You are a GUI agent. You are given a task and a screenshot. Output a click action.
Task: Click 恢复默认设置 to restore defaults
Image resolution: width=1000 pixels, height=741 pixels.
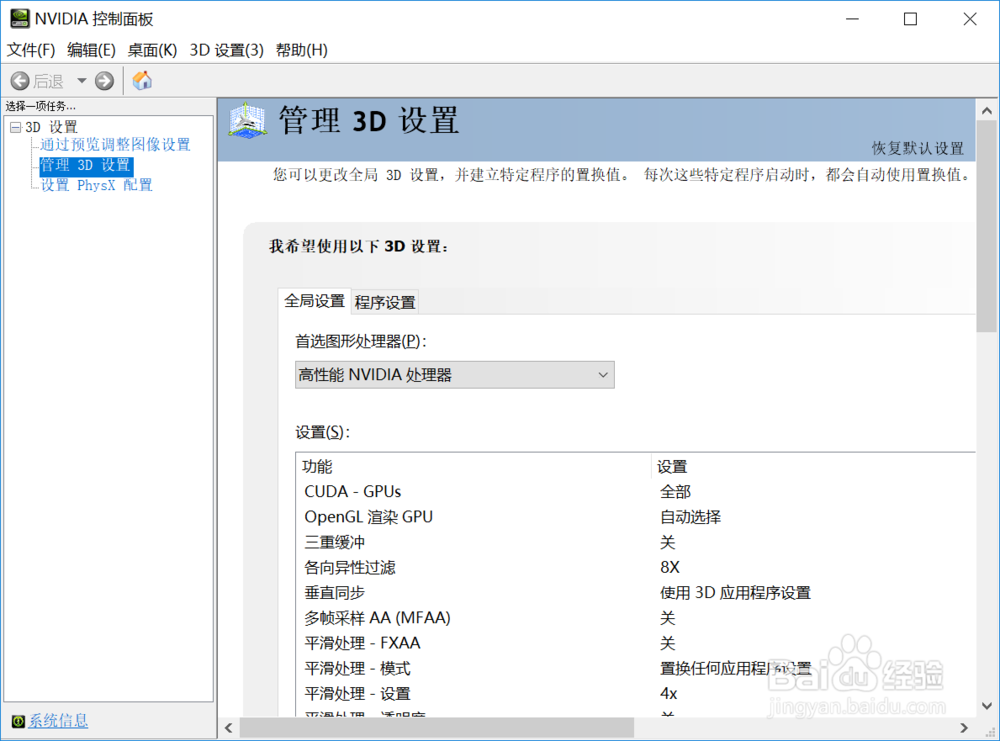(918, 149)
